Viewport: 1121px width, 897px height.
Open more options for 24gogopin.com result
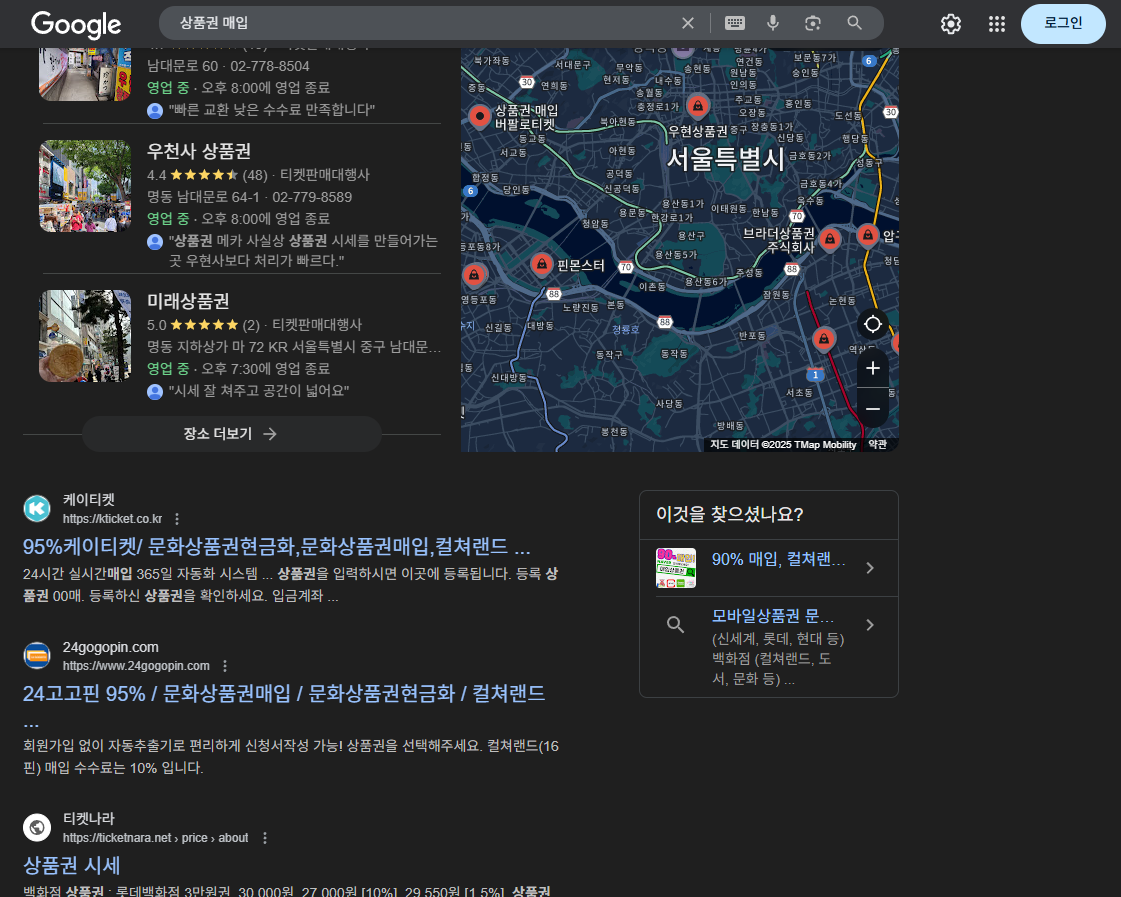pyautogui.click(x=225, y=666)
